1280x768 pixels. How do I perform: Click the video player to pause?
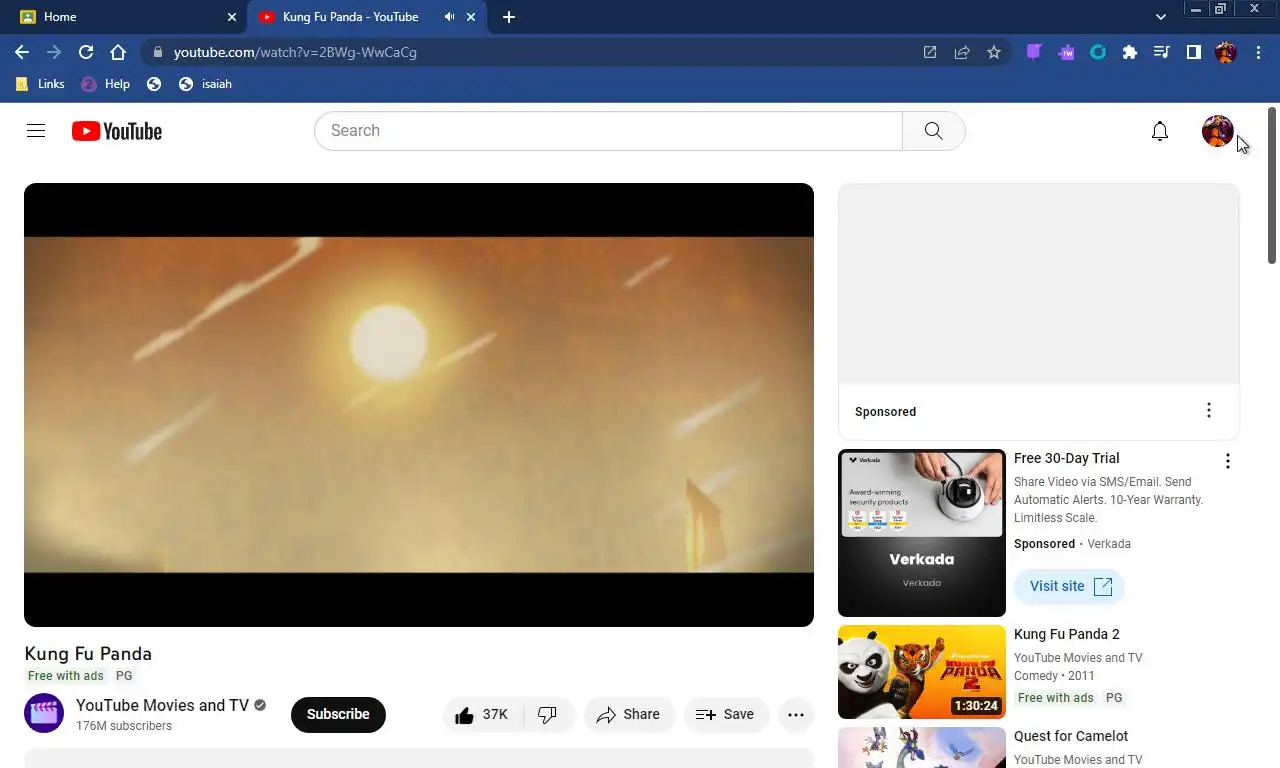pos(419,405)
